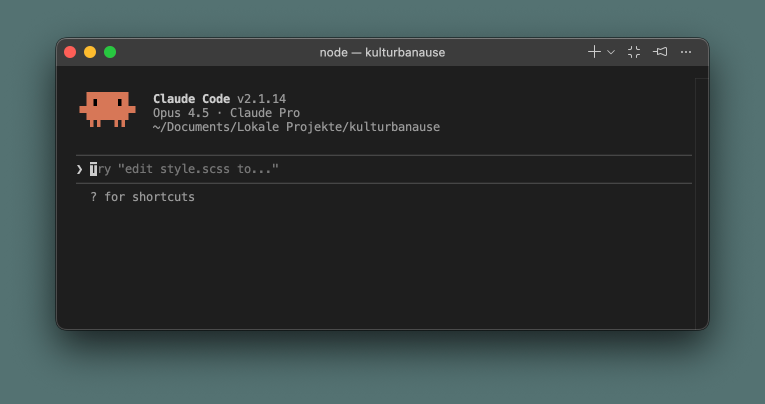
Task: Pin the terminal with the pin icon
Action: [x=660, y=52]
